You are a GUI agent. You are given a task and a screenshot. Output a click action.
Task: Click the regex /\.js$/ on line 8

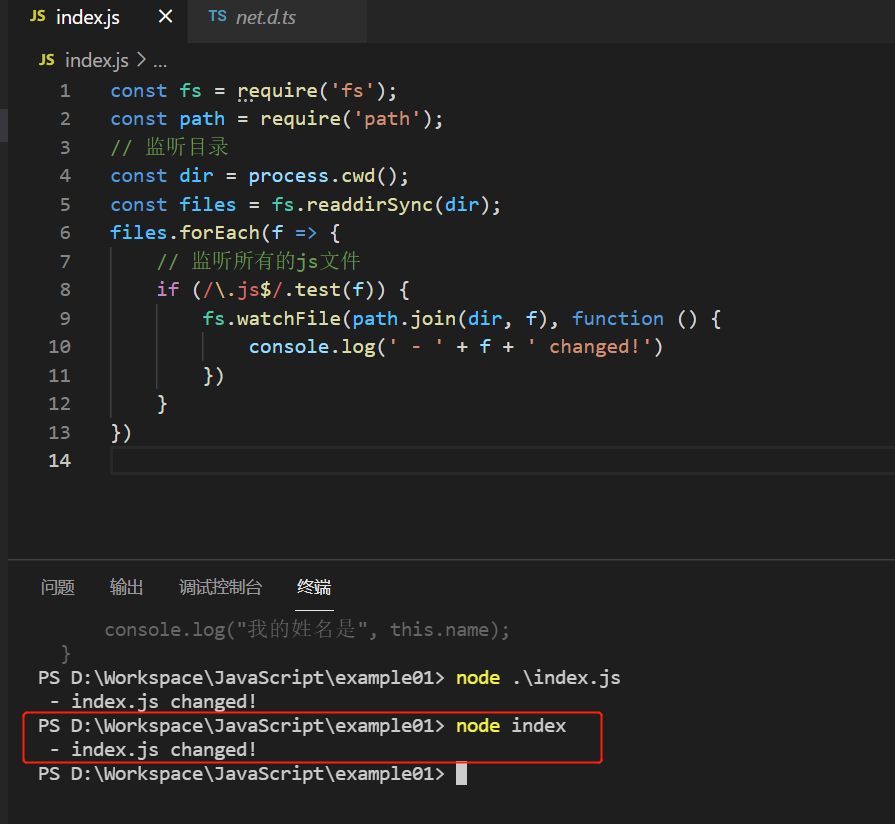[243, 290]
